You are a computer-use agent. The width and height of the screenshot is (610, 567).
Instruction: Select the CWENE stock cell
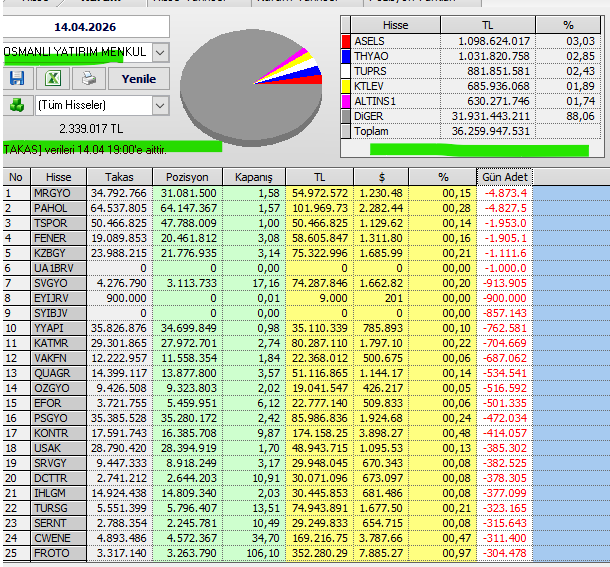click(x=58, y=538)
